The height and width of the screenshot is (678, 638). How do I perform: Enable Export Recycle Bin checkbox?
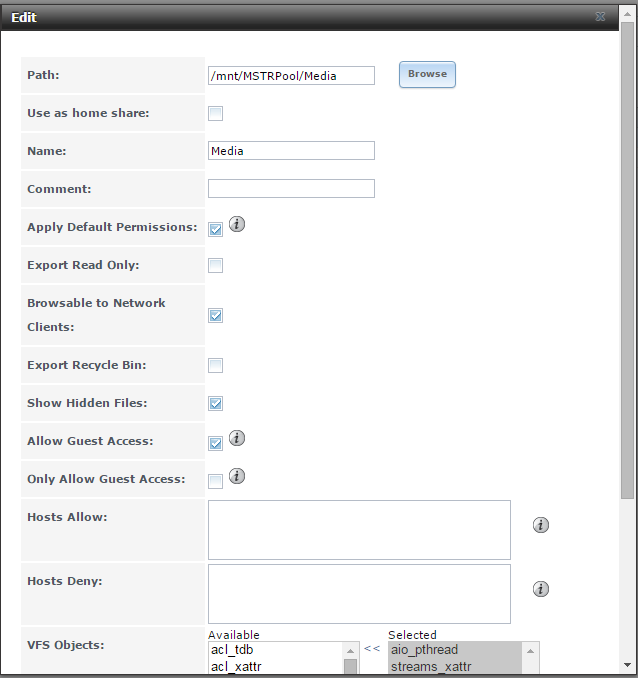coord(215,365)
